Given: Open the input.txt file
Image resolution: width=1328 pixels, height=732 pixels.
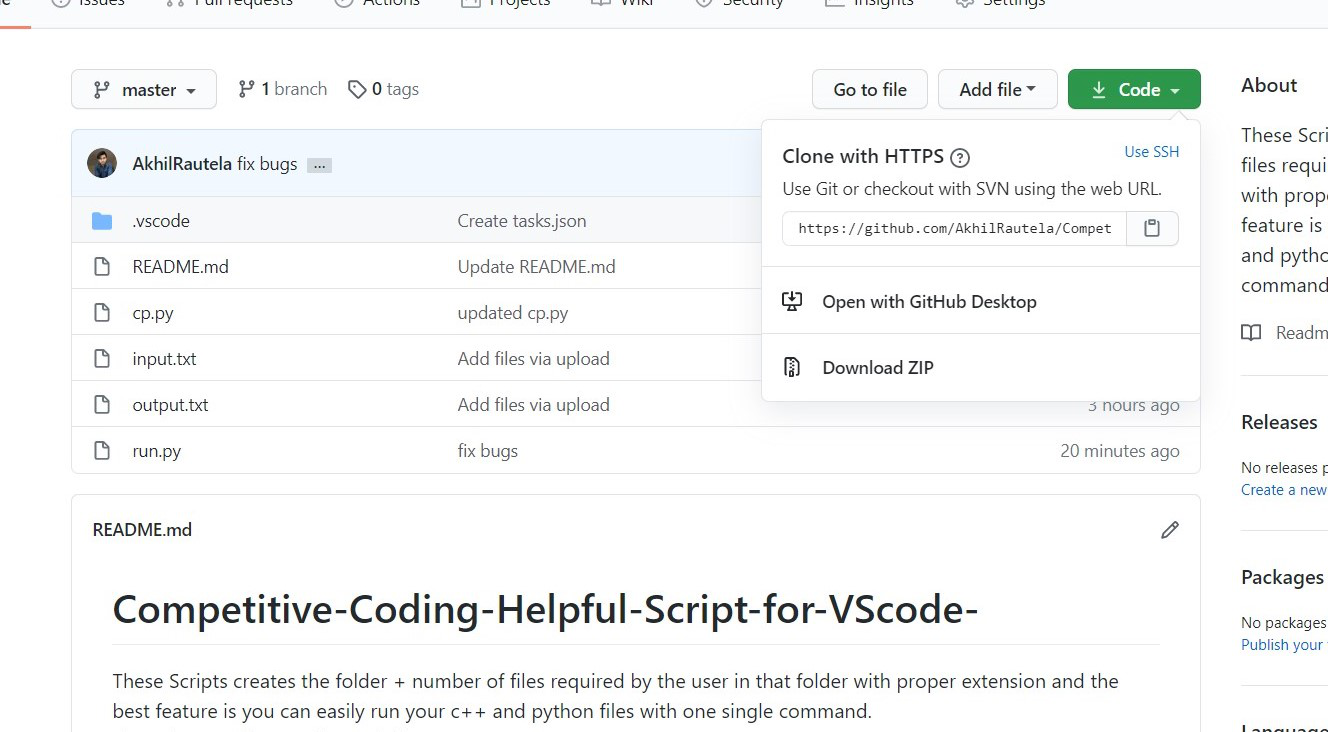Looking at the screenshot, I should coord(164,359).
